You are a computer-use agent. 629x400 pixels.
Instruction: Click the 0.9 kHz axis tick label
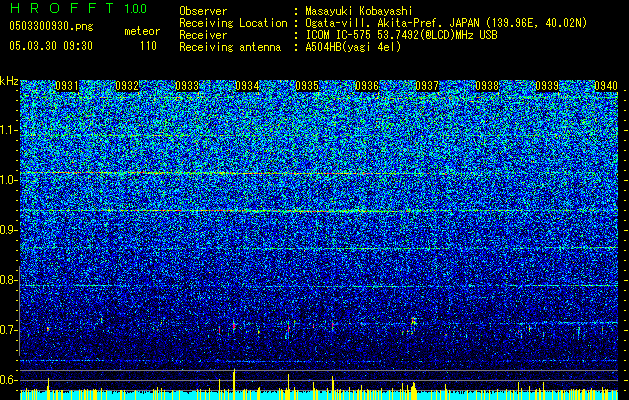point(8,230)
